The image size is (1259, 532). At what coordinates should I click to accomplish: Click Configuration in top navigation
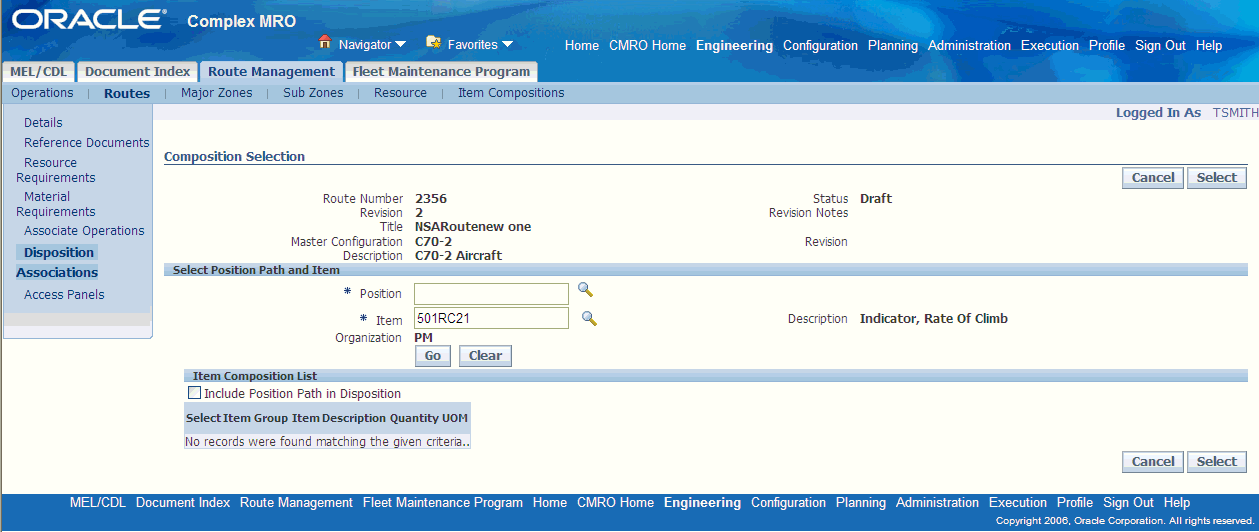pos(820,45)
